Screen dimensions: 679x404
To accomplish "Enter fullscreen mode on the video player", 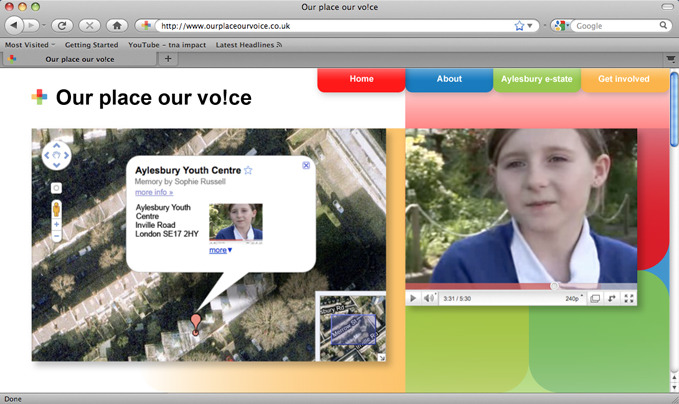I will [x=629, y=298].
